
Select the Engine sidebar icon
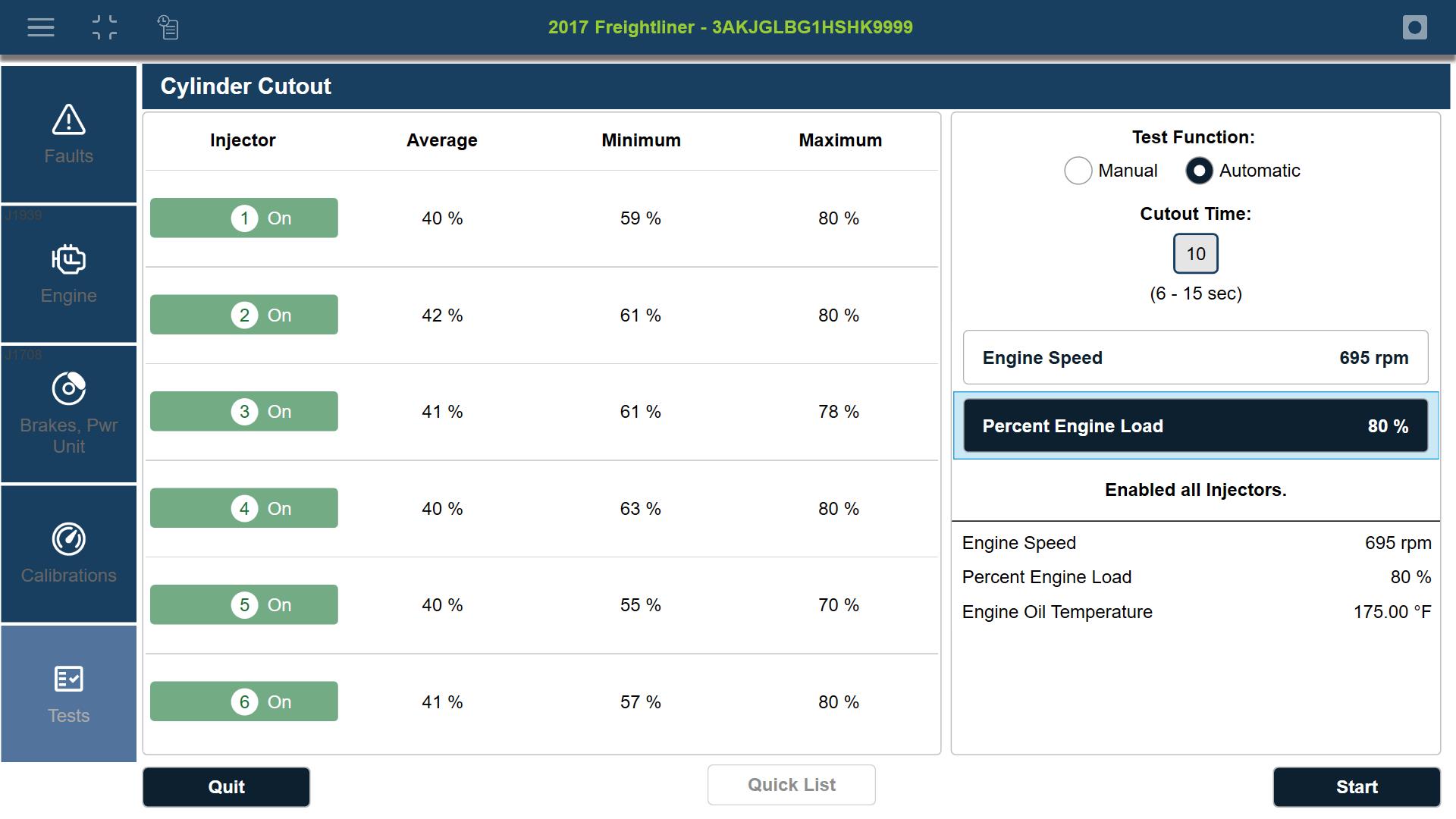click(69, 274)
